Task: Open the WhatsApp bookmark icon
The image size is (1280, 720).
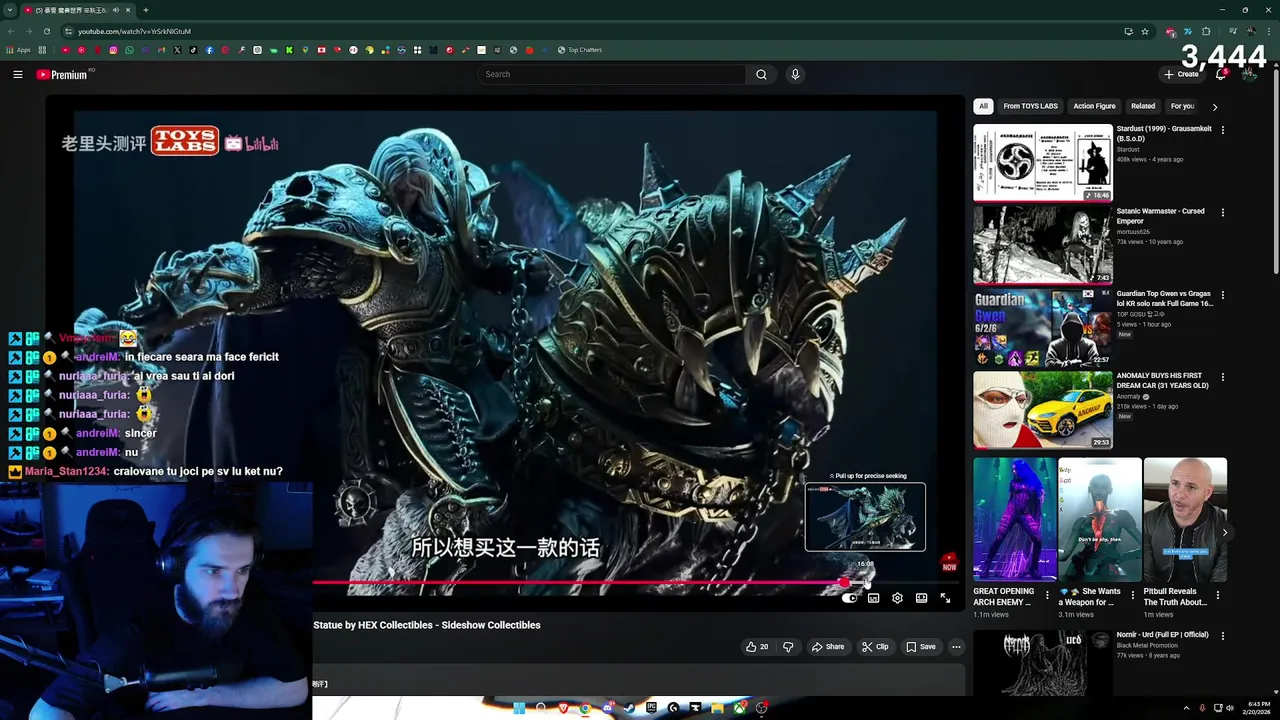Action: point(129,50)
